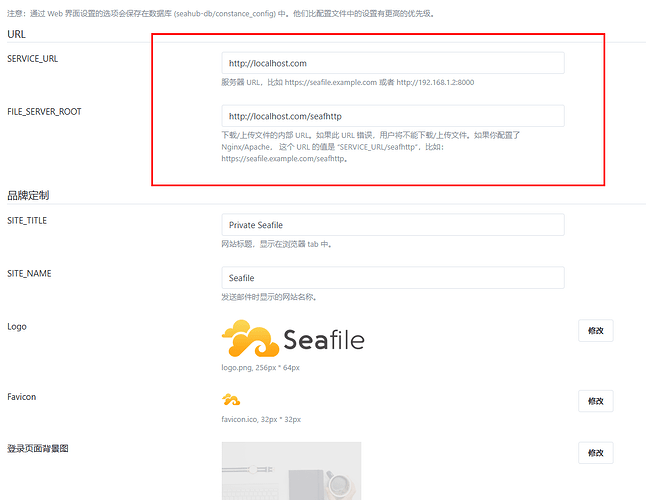Click the favicon.ico size caption
646x500 pixels.
(x=261, y=419)
